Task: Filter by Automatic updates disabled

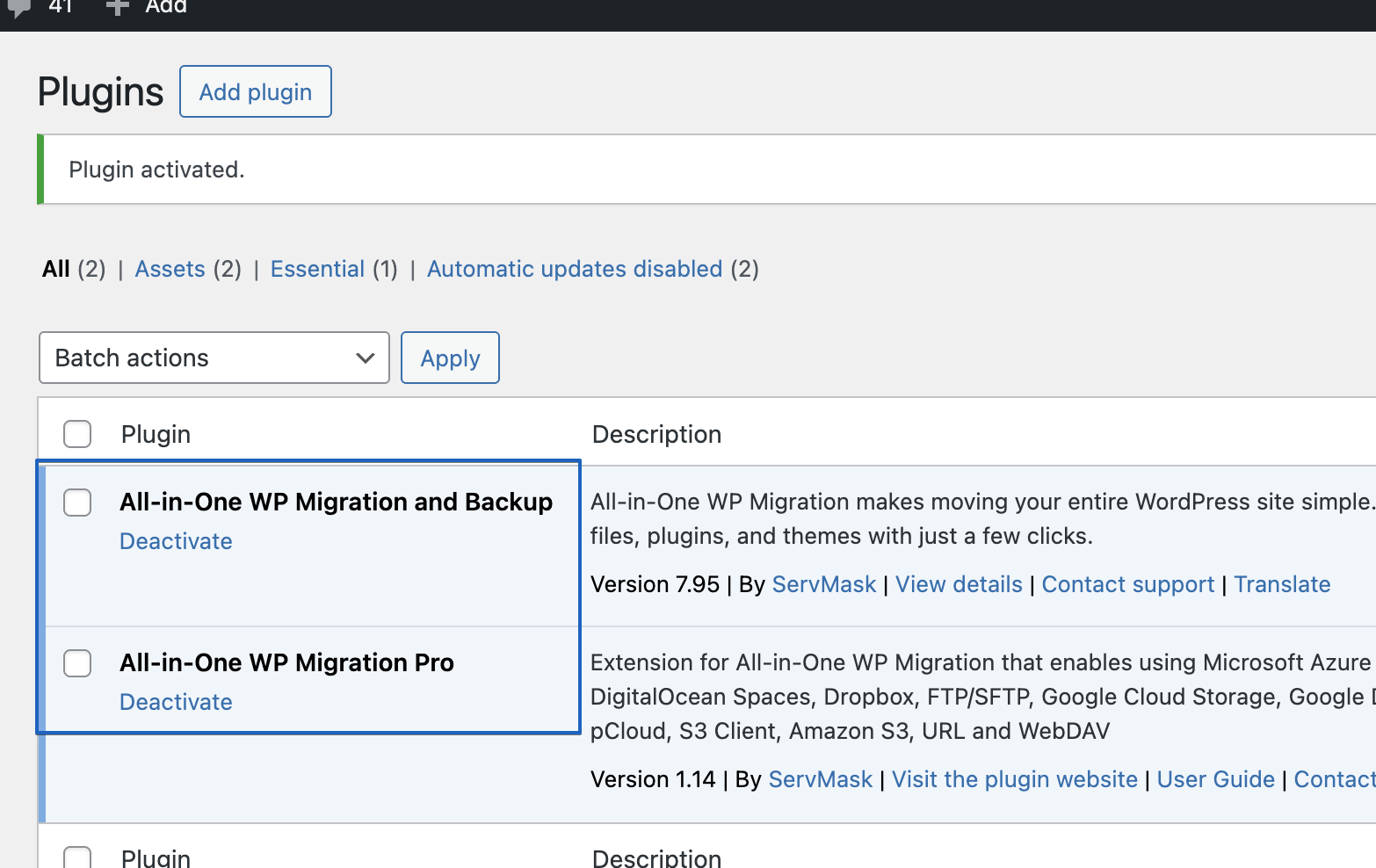Action: pyautogui.click(x=575, y=269)
